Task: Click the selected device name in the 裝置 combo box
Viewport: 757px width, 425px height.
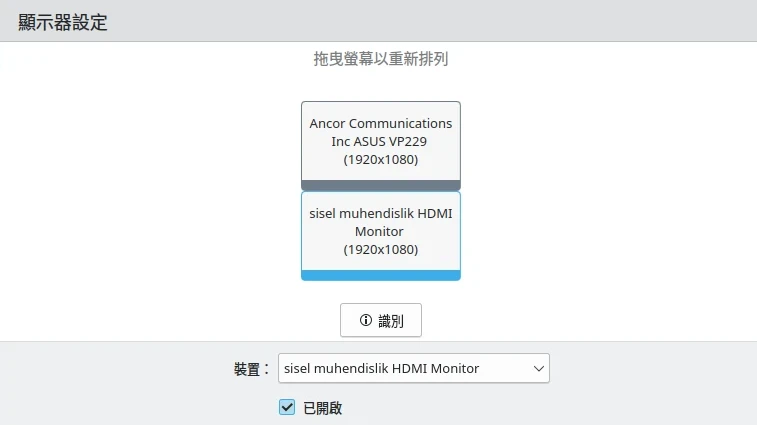Action: tap(382, 368)
